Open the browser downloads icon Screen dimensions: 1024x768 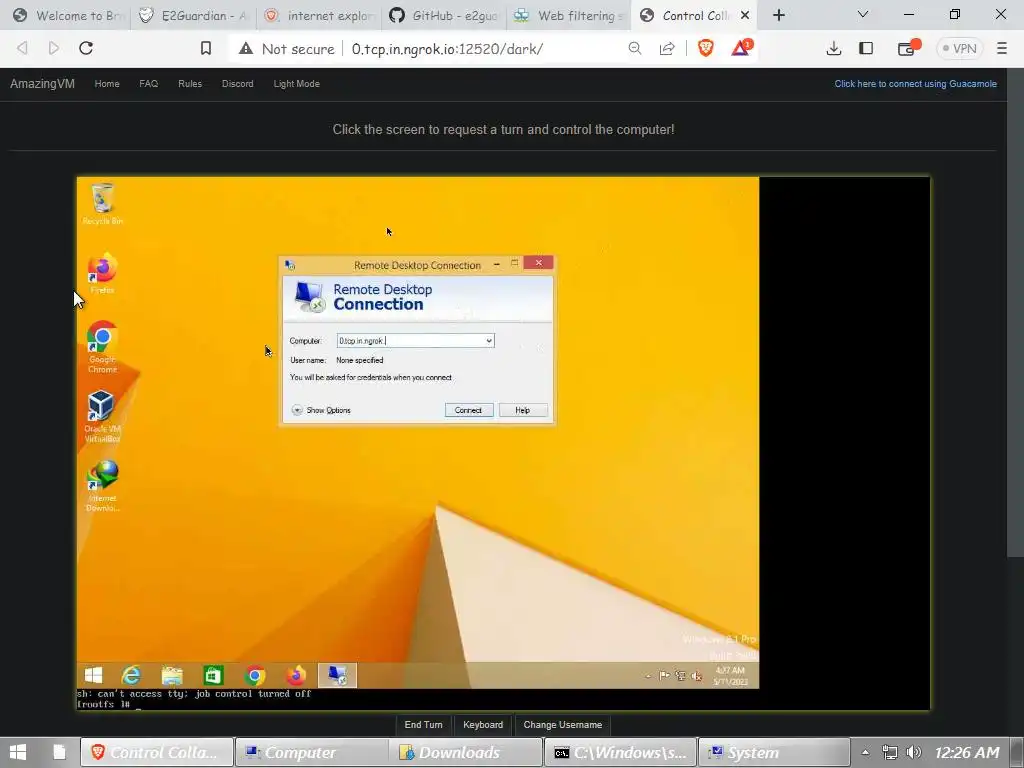[x=833, y=48]
